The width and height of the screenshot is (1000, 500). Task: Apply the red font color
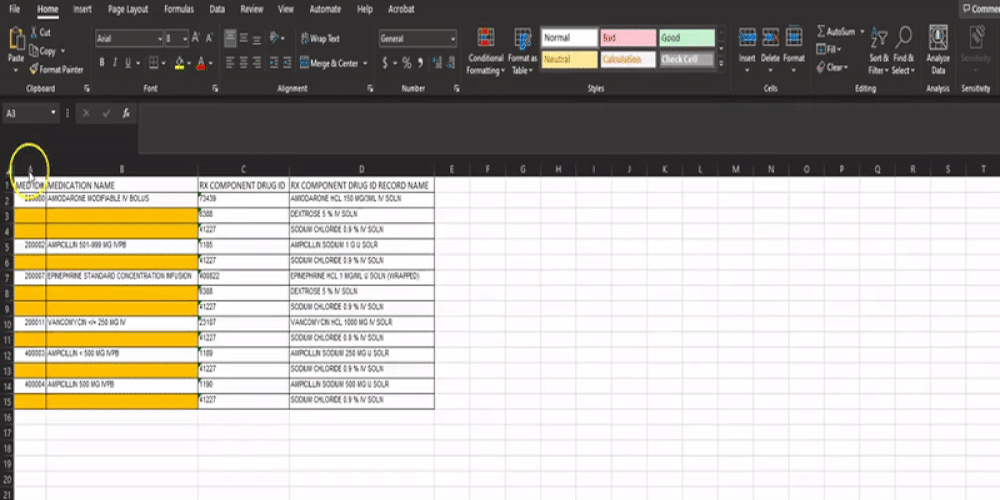[x=202, y=62]
